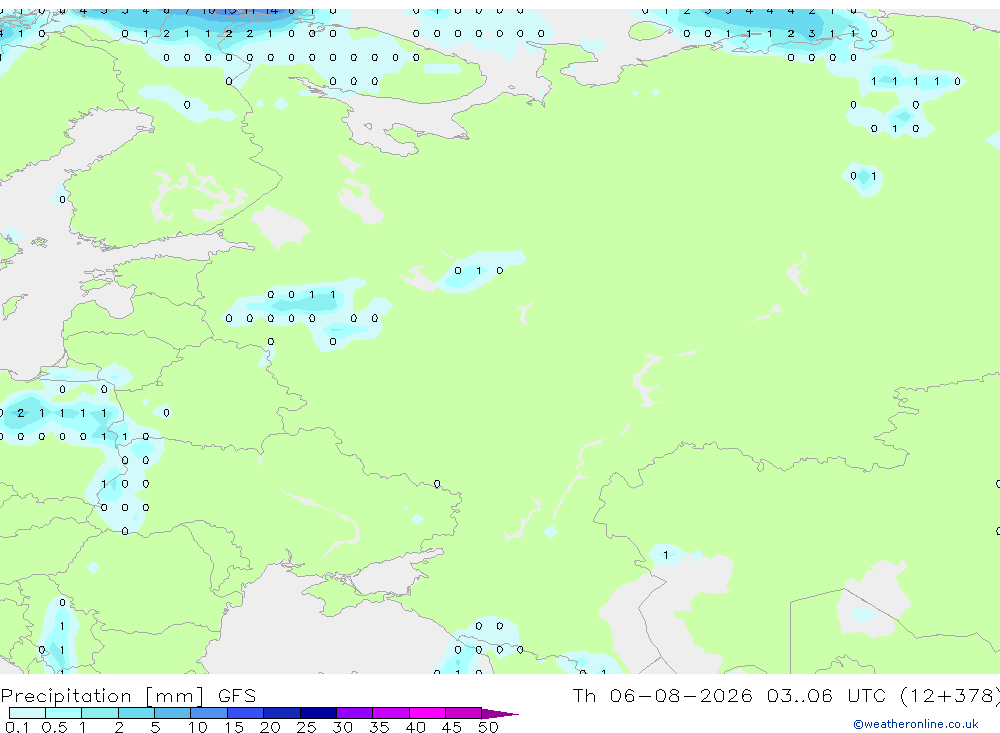Click the 35–40 mm legend swatch
The image size is (1000, 733).
pos(391,713)
